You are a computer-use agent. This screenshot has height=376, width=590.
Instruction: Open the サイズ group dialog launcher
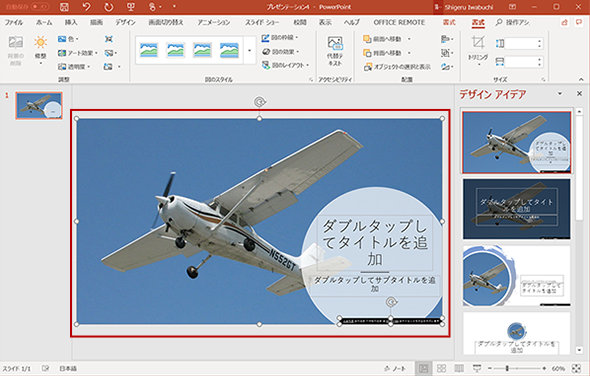[543, 79]
